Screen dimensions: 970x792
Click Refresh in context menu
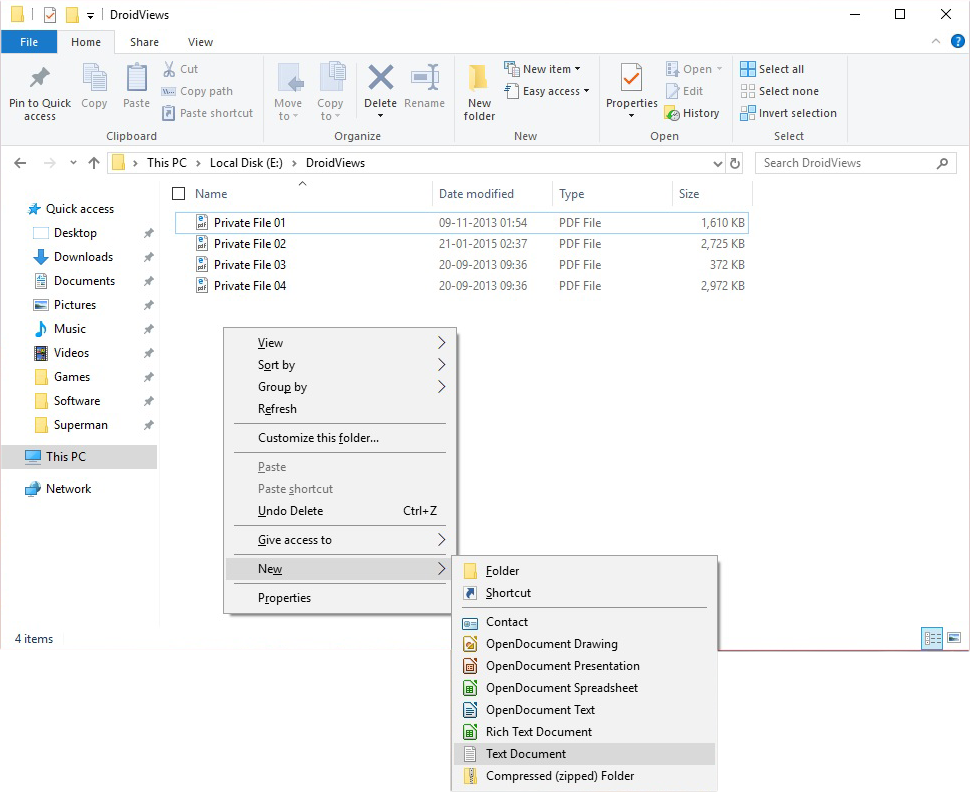pos(339,409)
